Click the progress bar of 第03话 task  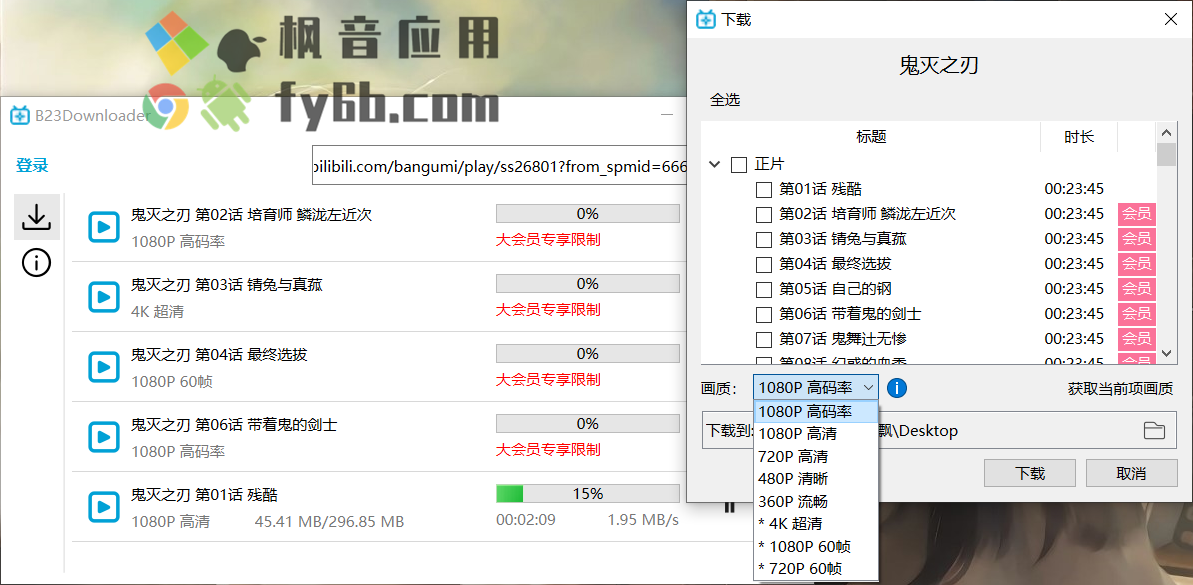pyautogui.click(x=587, y=284)
